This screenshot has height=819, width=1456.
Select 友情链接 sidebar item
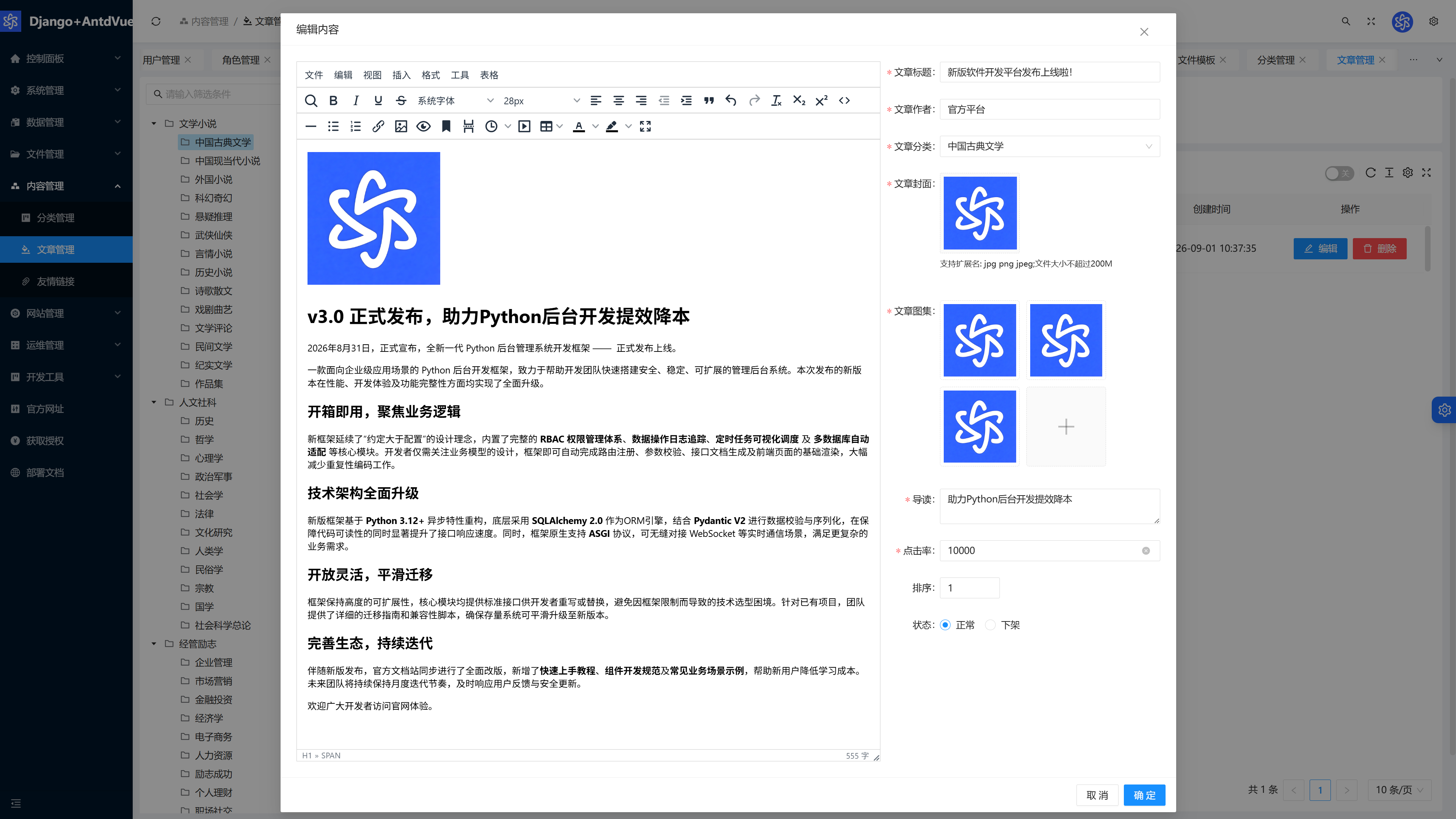(x=66, y=281)
